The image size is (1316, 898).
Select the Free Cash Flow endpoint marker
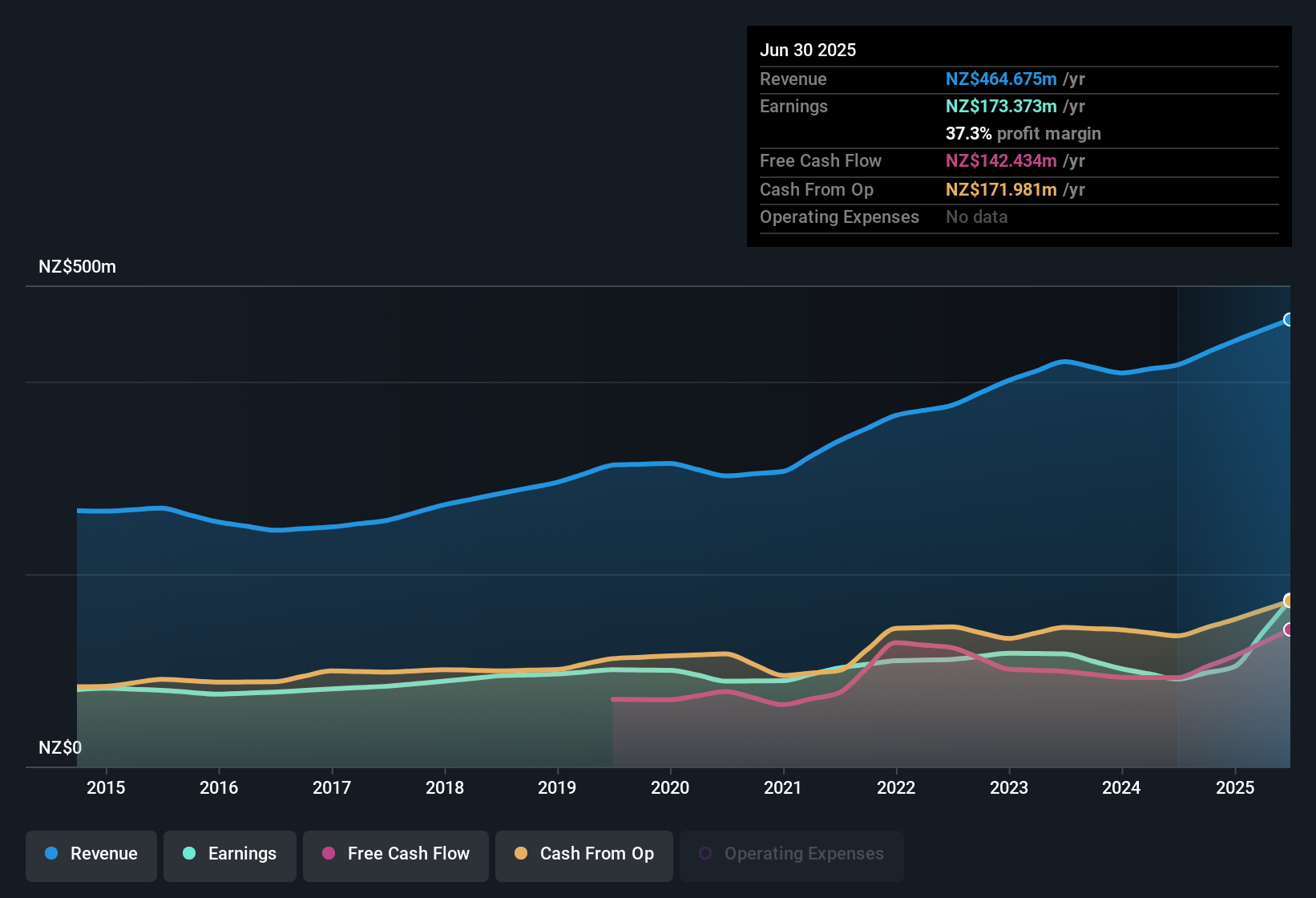1287,630
